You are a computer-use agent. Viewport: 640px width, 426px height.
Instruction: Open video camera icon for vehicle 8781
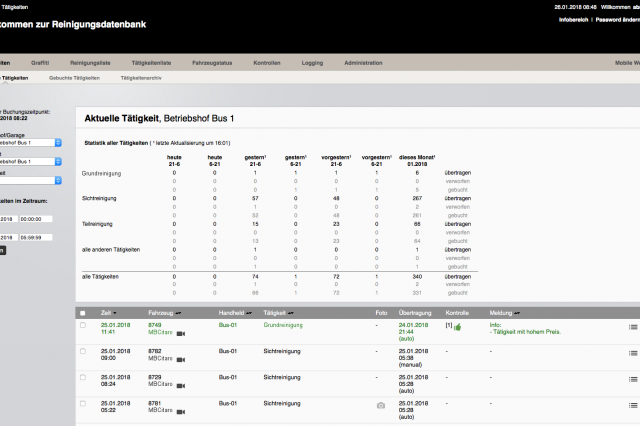tap(181, 412)
